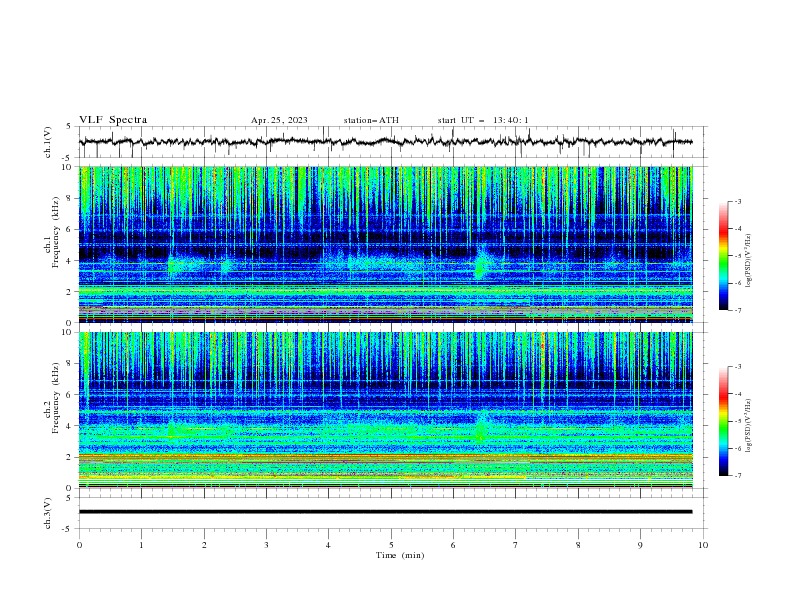Click time axis tick label '0'

[79, 545]
